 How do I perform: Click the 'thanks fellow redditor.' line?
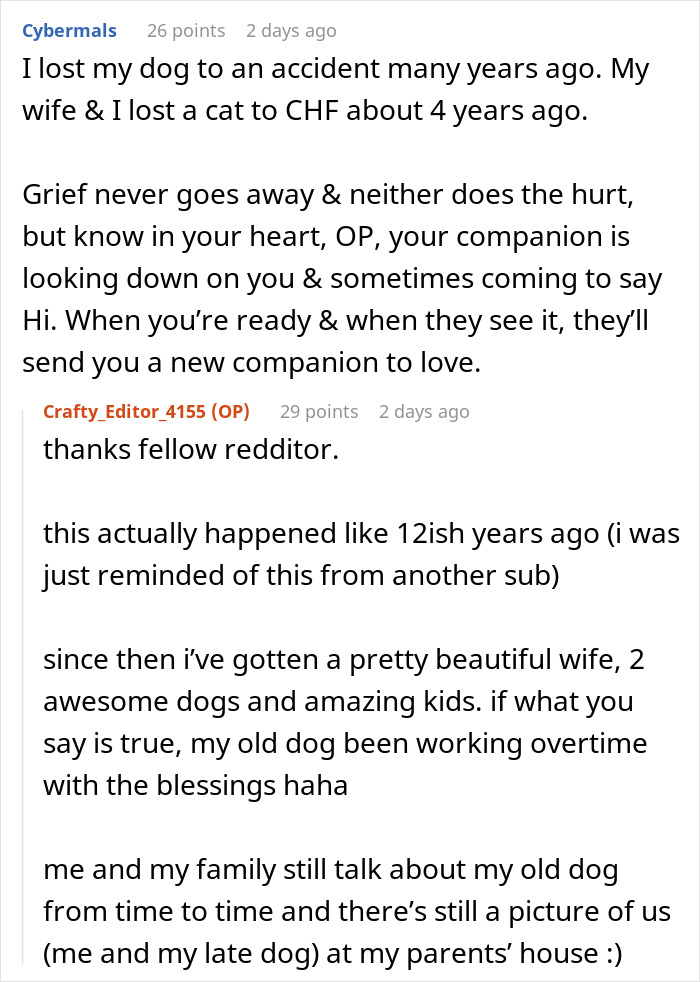coord(191,449)
